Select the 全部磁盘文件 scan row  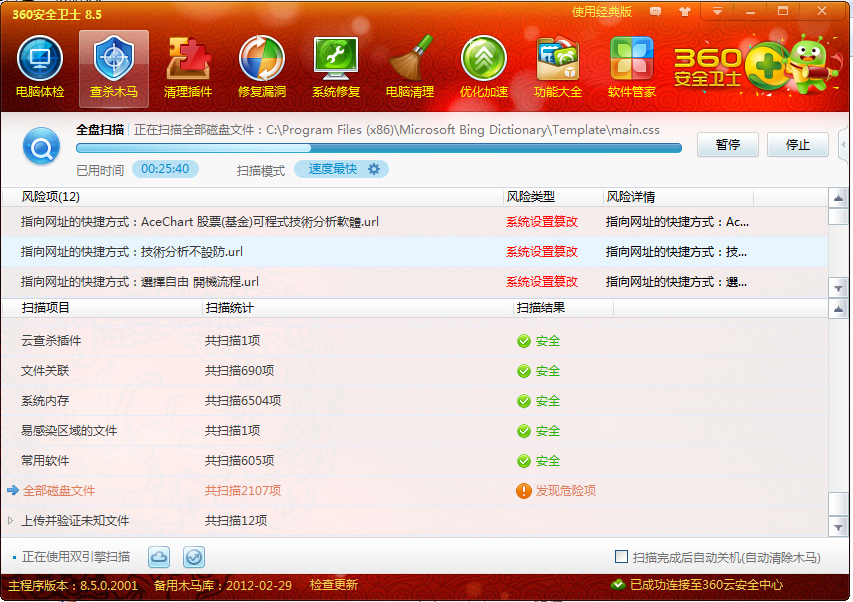tap(415, 491)
